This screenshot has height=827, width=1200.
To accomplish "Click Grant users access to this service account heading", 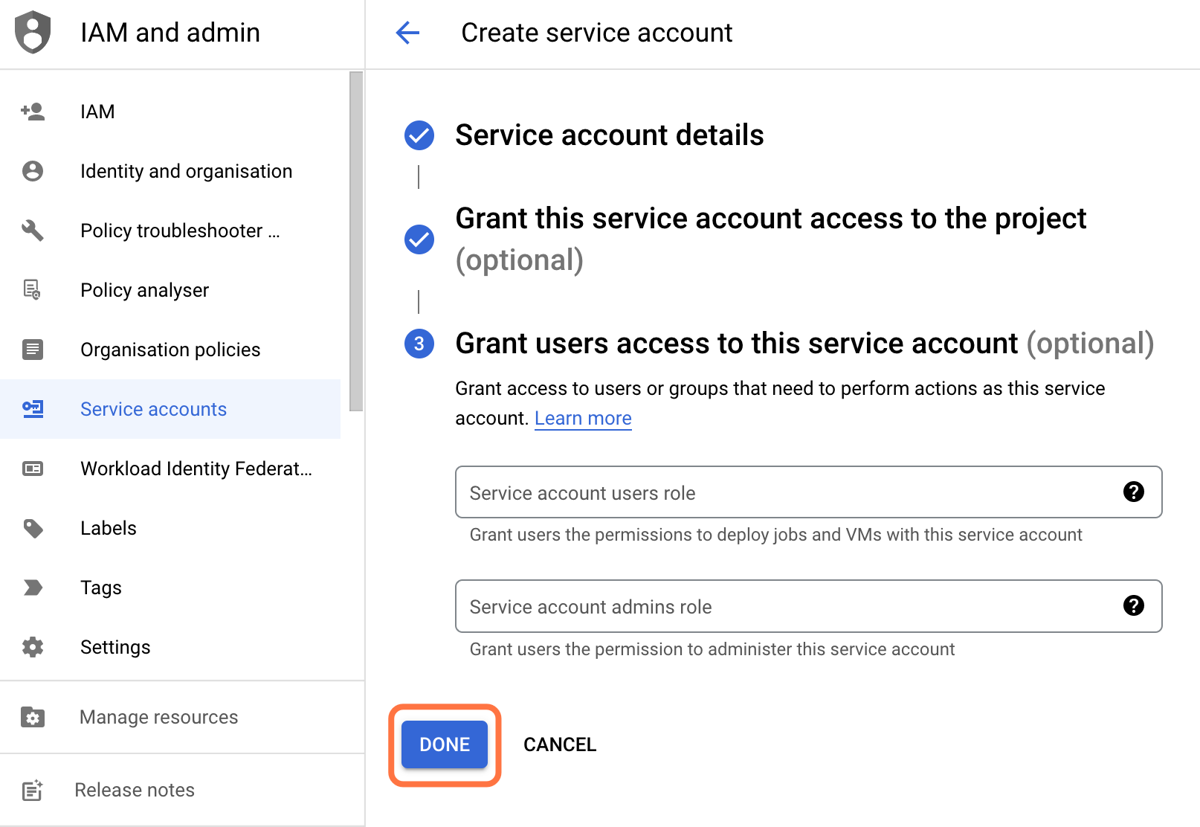I will [x=805, y=344].
